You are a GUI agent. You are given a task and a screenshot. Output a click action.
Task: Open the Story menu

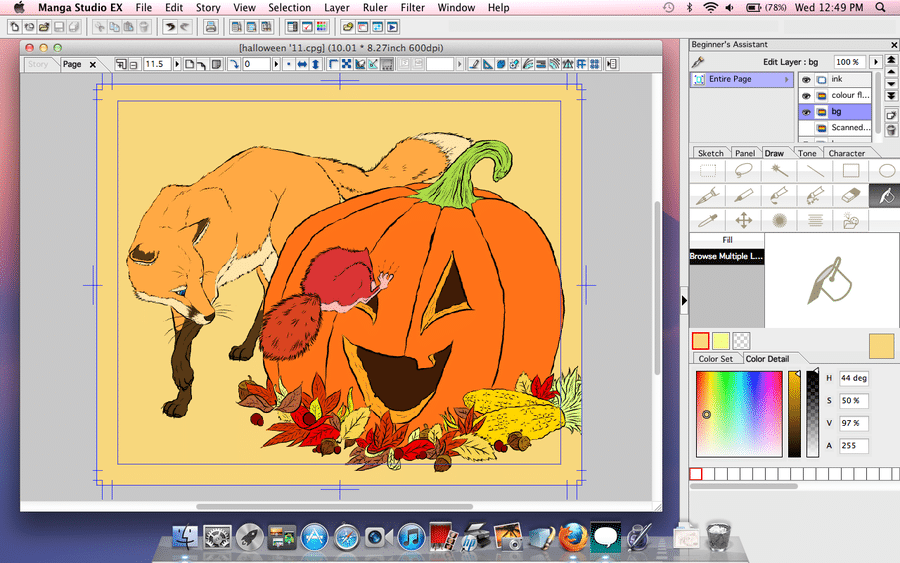pos(208,7)
